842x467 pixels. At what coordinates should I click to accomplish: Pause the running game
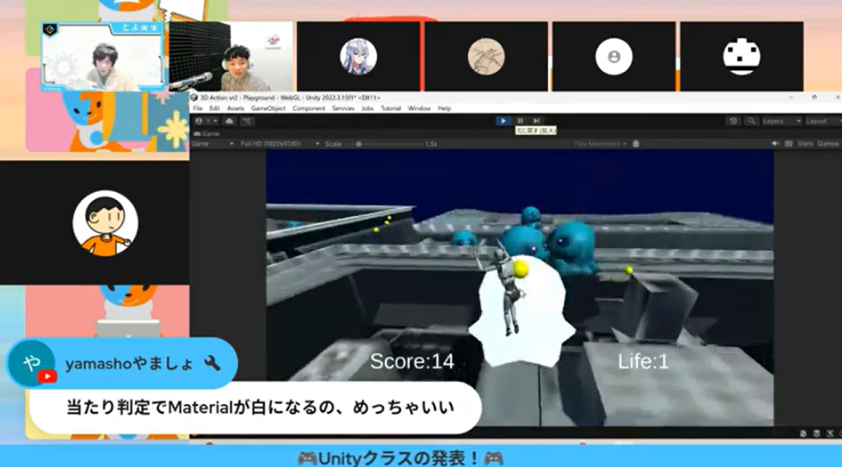[520, 121]
